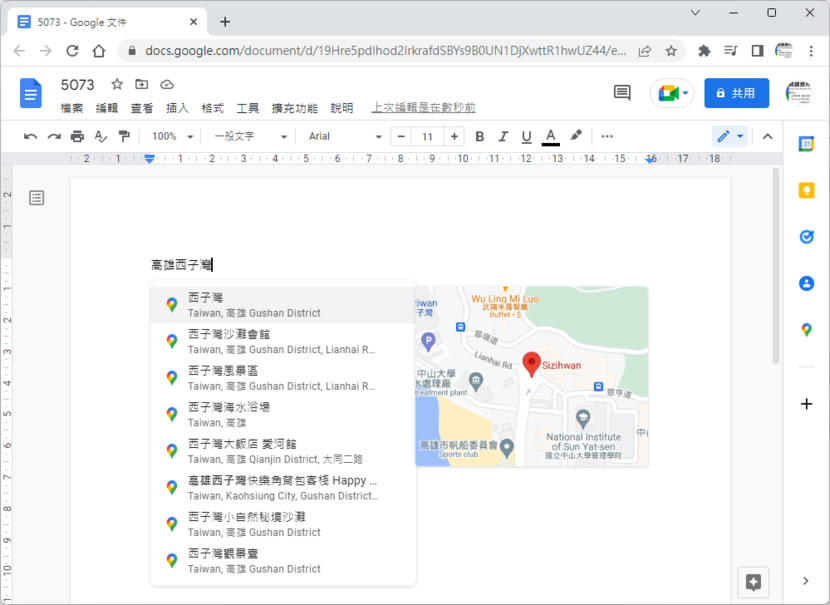Click the Explore button at bottom right

753,582
